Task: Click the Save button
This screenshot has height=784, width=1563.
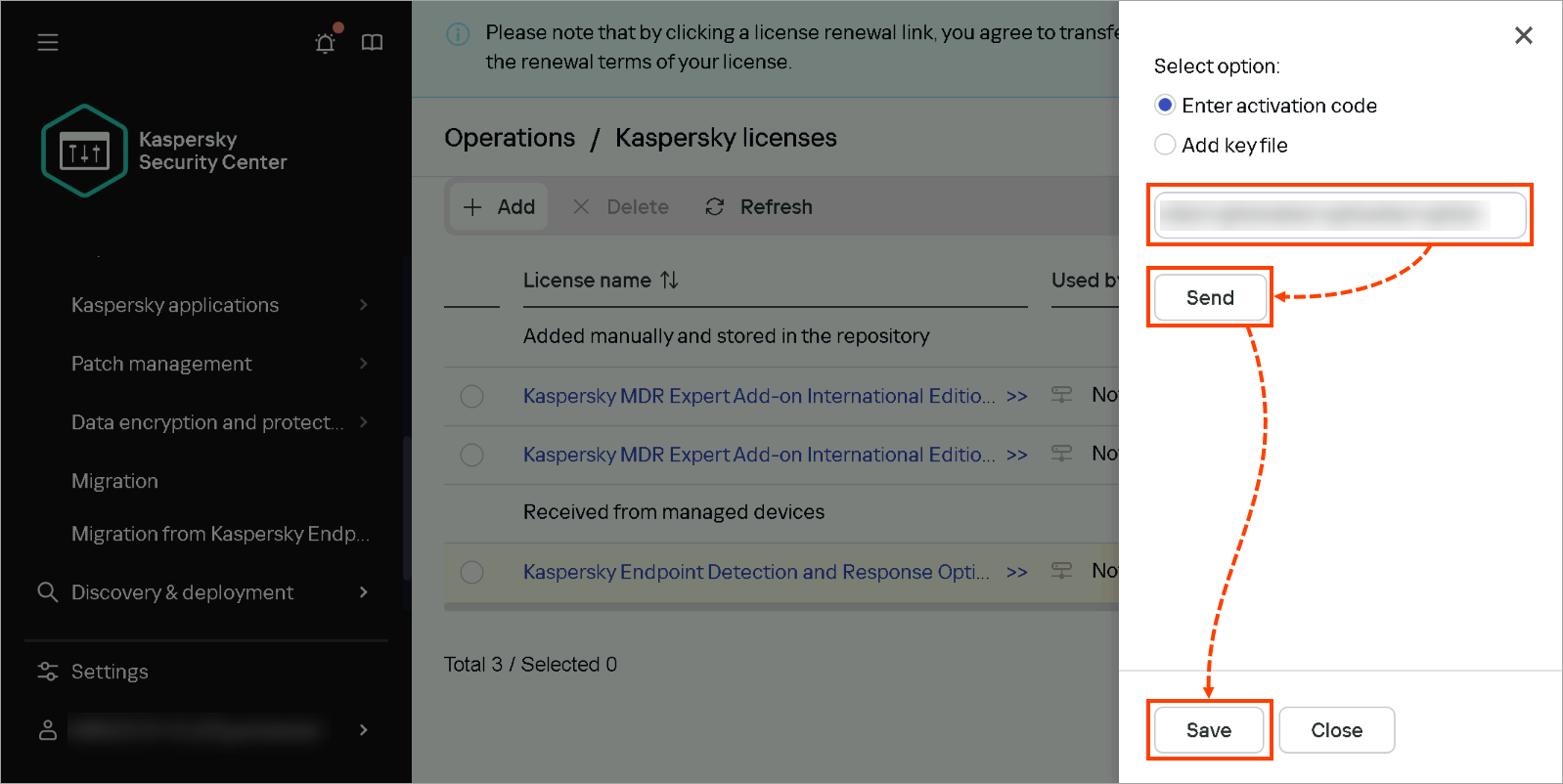Action: coord(1209,730)
